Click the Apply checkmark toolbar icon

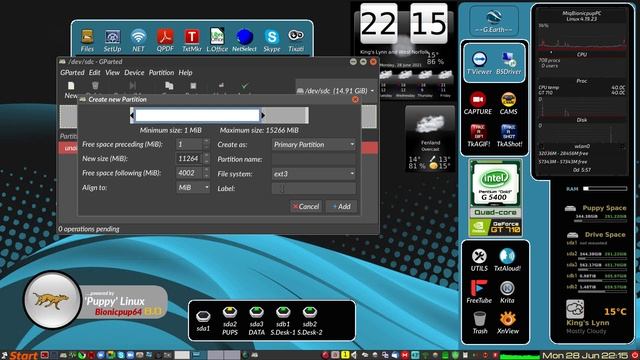(x=244, y=86)
